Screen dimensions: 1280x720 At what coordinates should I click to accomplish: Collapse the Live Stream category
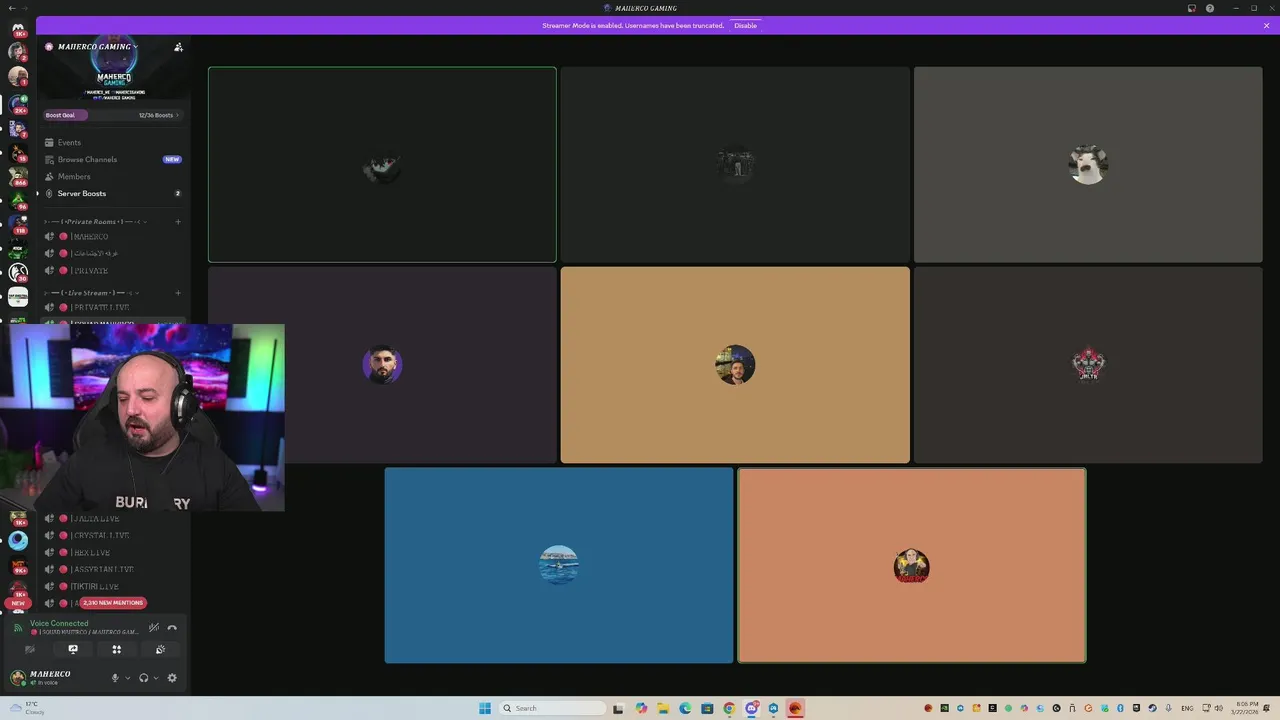pyautogui.click(x=90, y=293)
